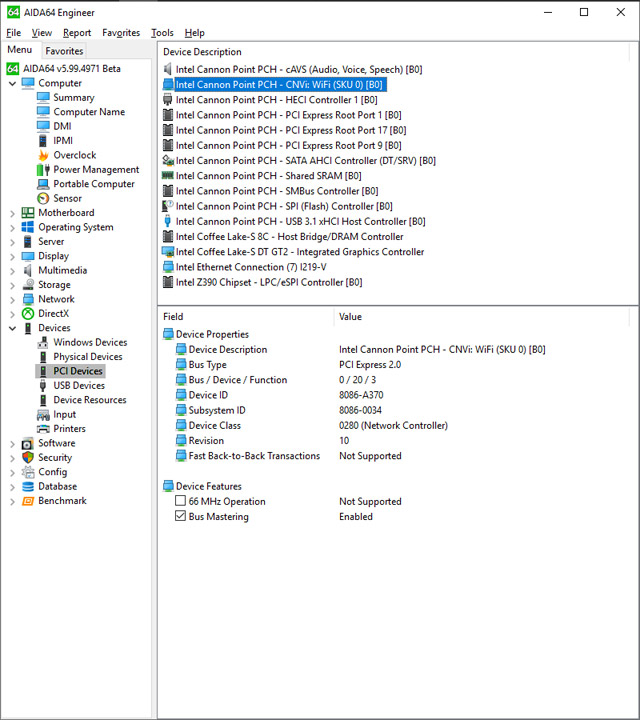Expand the Motherboard tree node
The width and height of the screenshot is (640, 720).
[12, 213]
